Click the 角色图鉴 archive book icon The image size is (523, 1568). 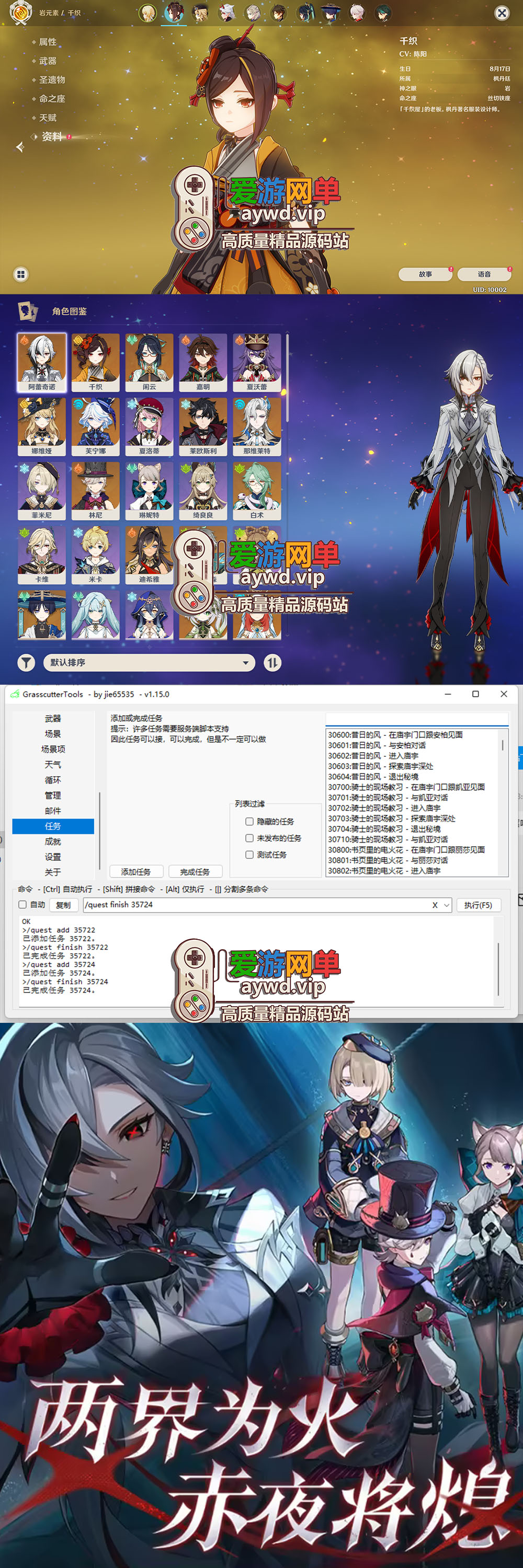27,311
